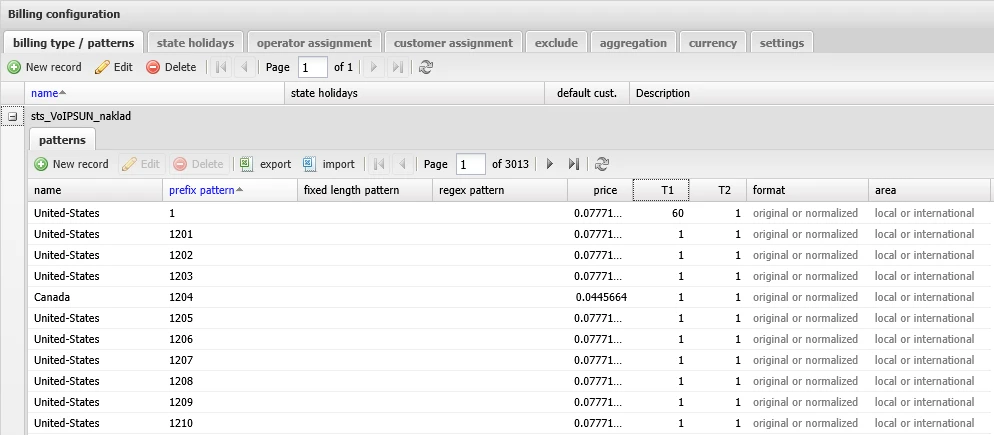
Task: Click top toolbar page number field
Action: point(313,67)
